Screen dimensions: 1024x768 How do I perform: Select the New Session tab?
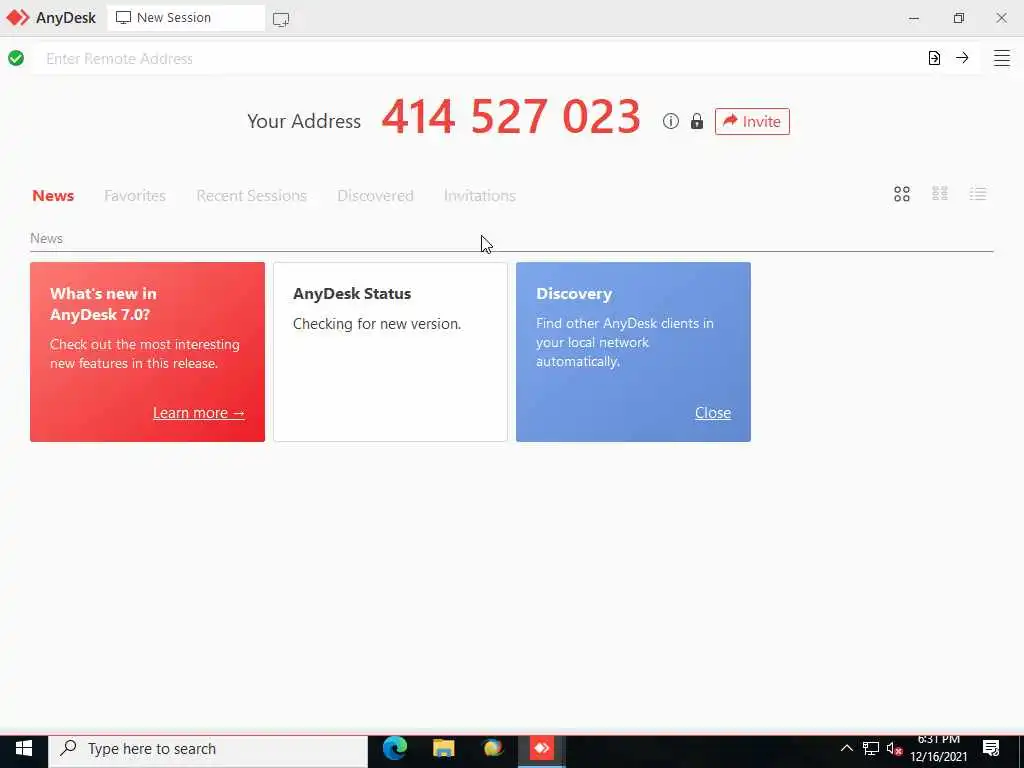tap(186, 18)
